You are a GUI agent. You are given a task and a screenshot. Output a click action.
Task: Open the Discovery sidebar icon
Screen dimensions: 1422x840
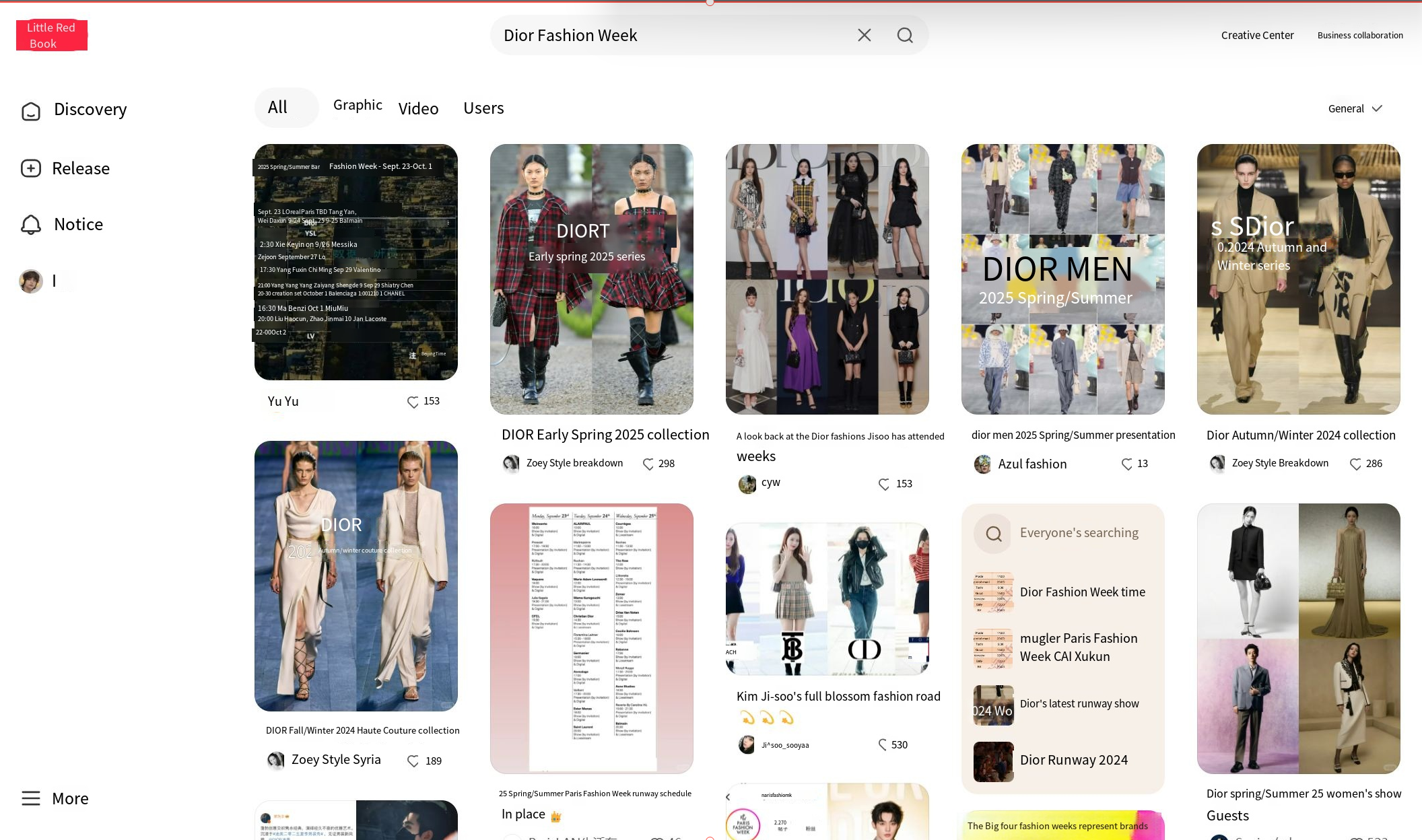click(31, 110)
